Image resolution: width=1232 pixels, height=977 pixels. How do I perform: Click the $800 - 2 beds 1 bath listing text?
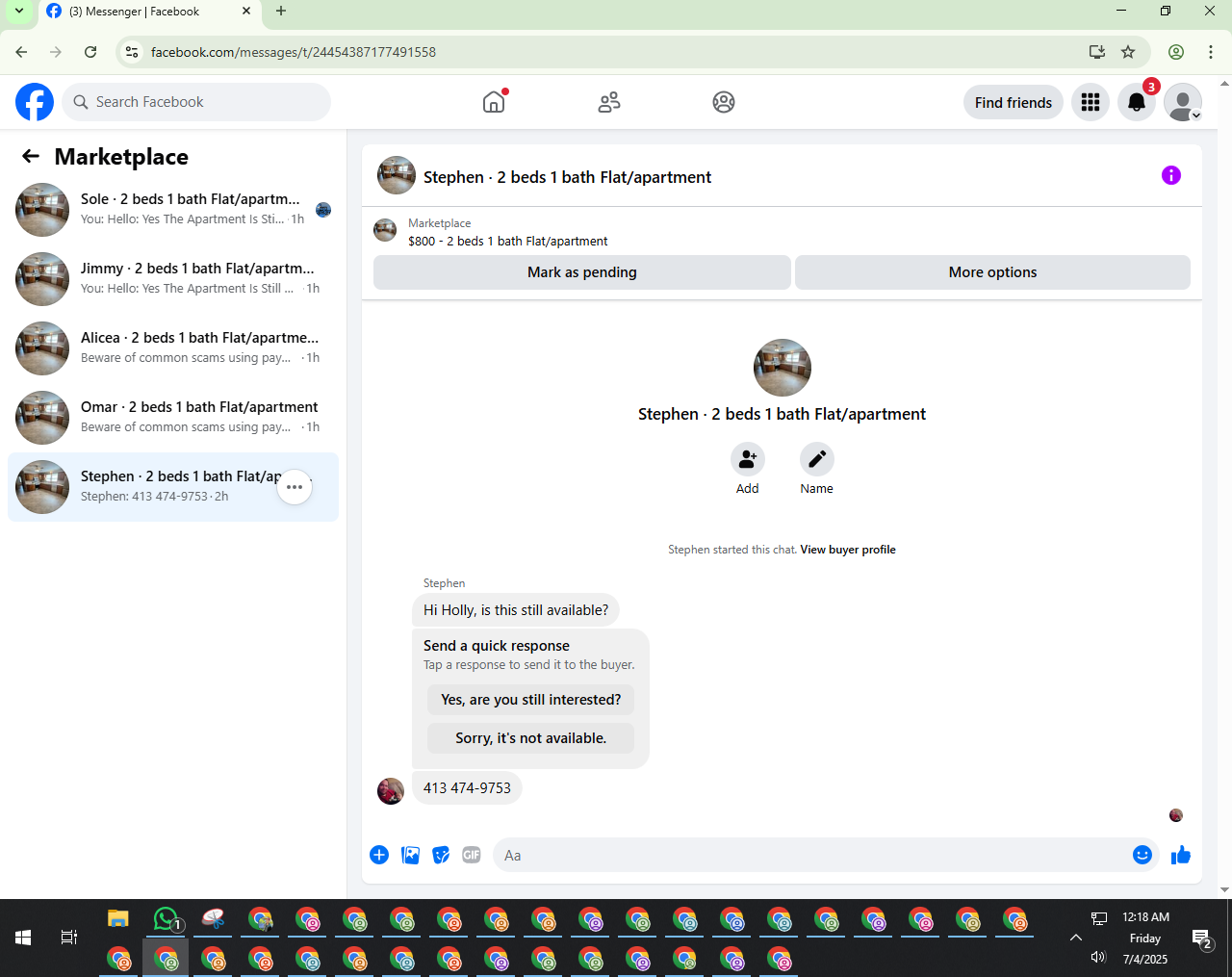tap(508, 242)
